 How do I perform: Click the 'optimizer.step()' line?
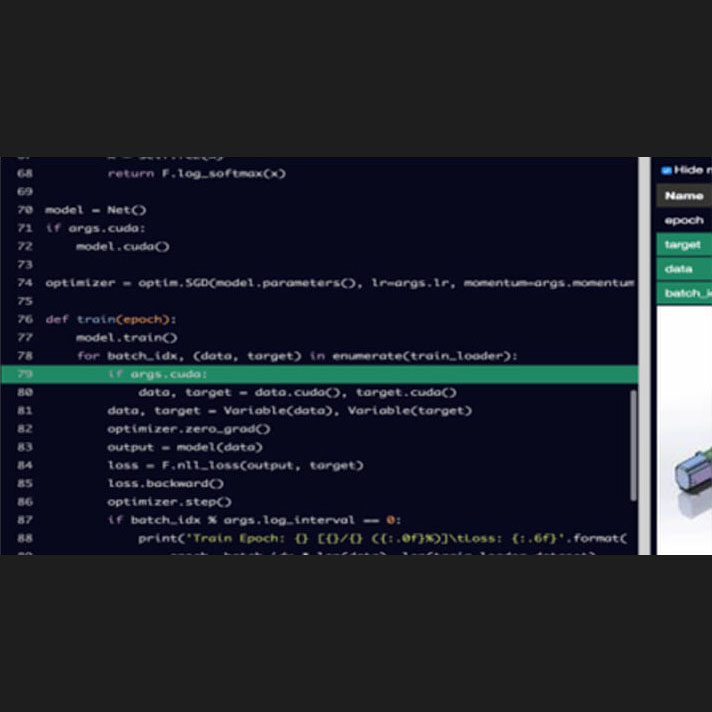(169, 502)
